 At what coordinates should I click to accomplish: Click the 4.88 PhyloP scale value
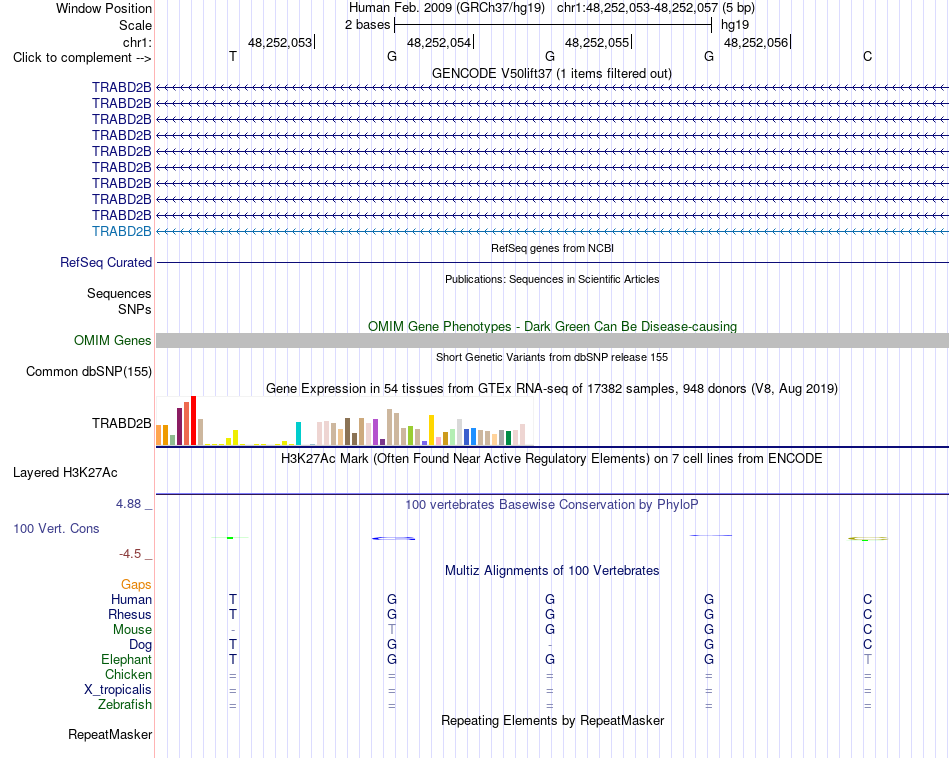(x=128, y=504)
